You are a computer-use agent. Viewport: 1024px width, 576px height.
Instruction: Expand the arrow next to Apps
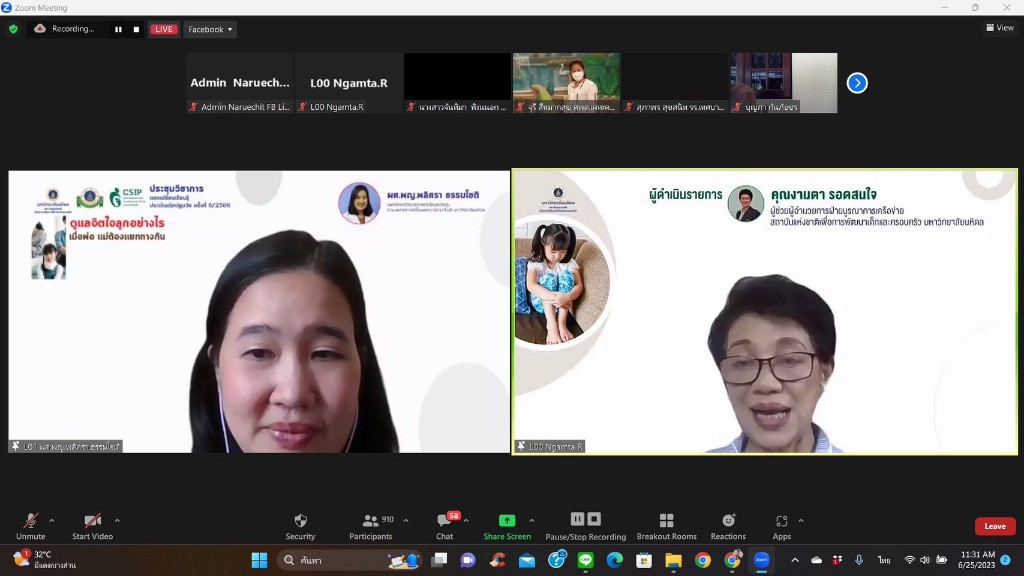click(x=801, y=520)
